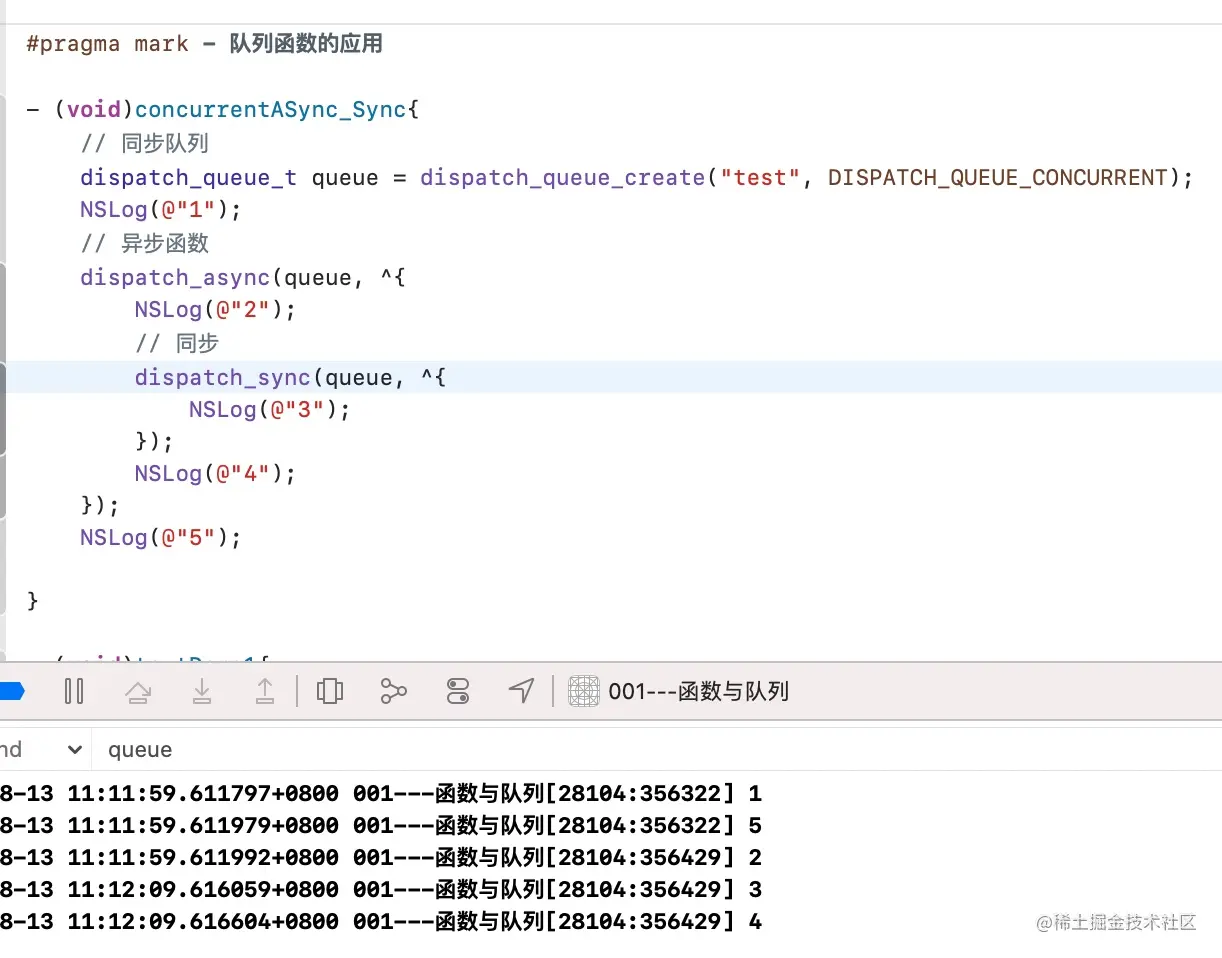
Task: Click the log line ending with 3
Action: (380, 889)
